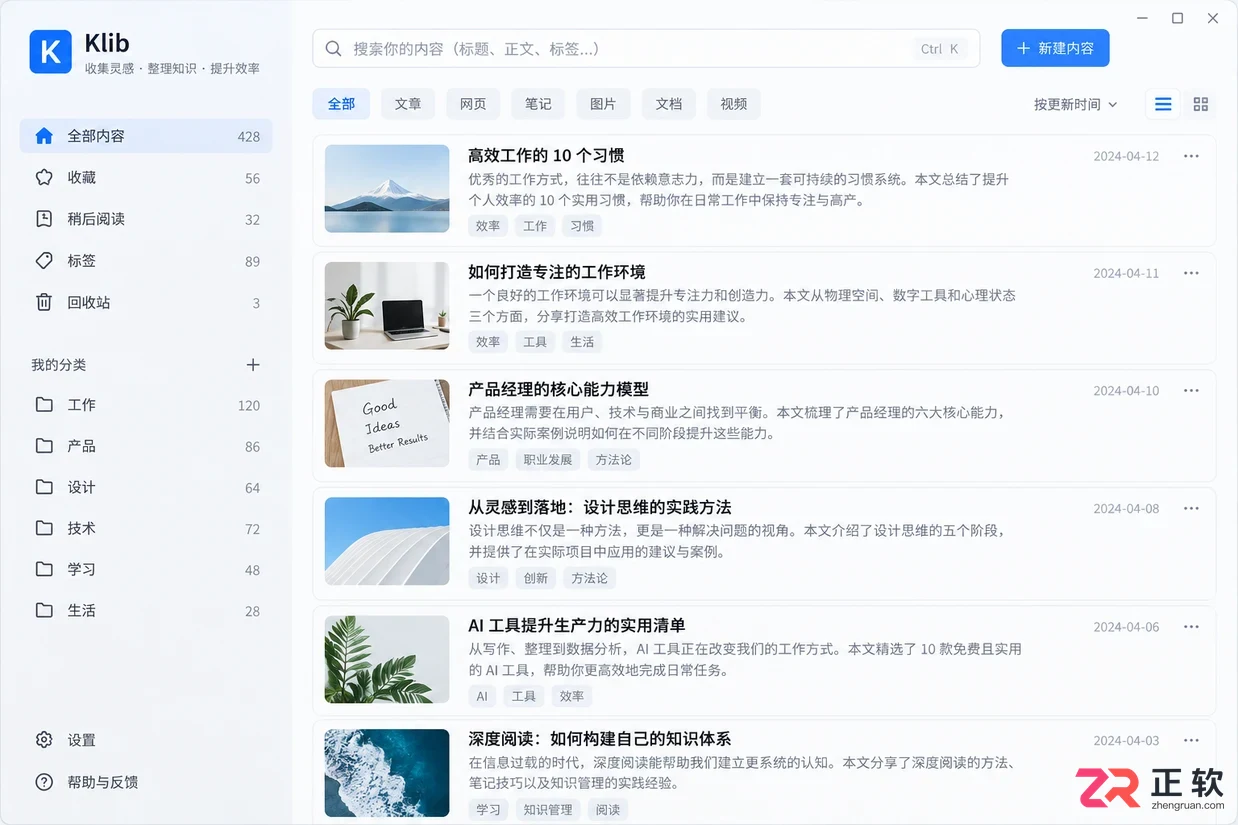Click the date 2024-04-12
The image size is (1238, 825).
click(x=1126, y=156)
